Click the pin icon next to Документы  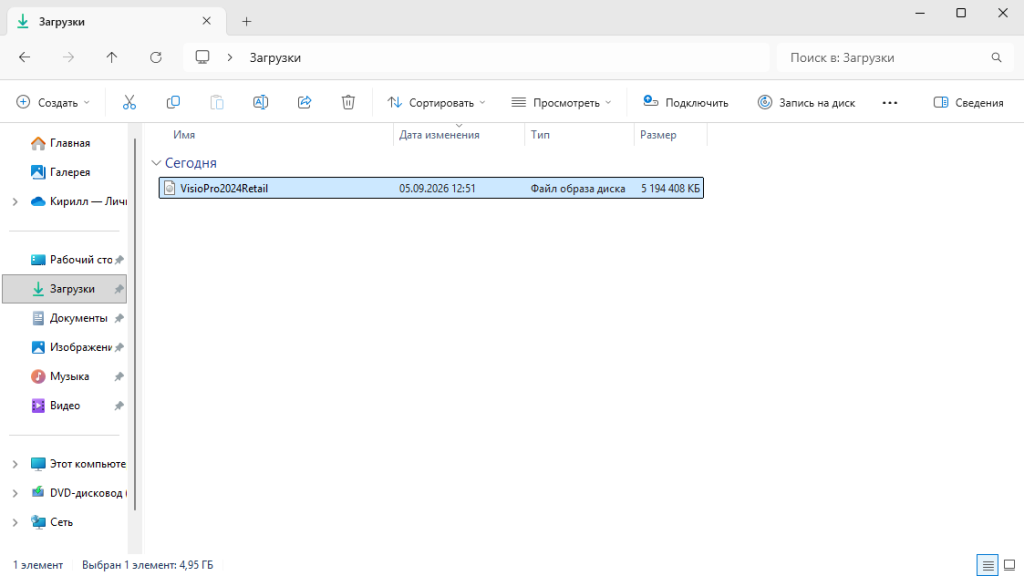[119, 319]
